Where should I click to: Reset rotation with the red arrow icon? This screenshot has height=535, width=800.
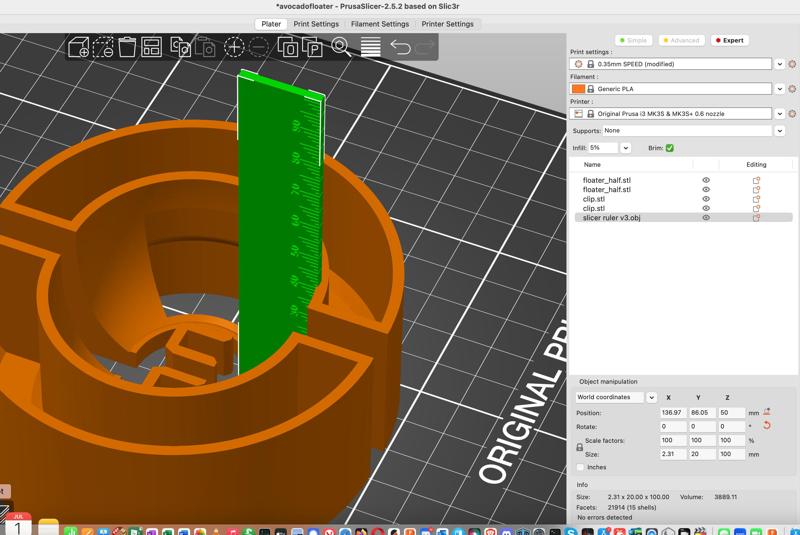(766, 425)
